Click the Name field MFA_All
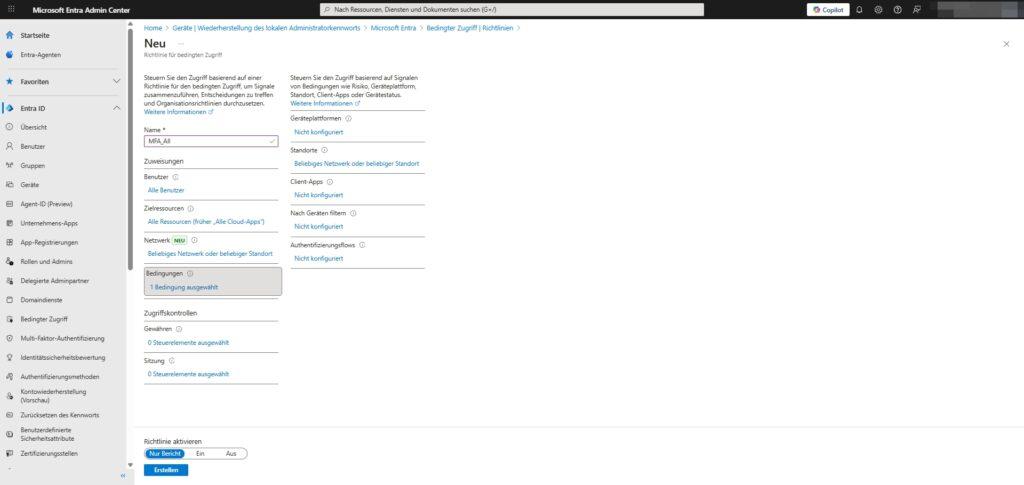1024x485 pixels. (210, 141)
